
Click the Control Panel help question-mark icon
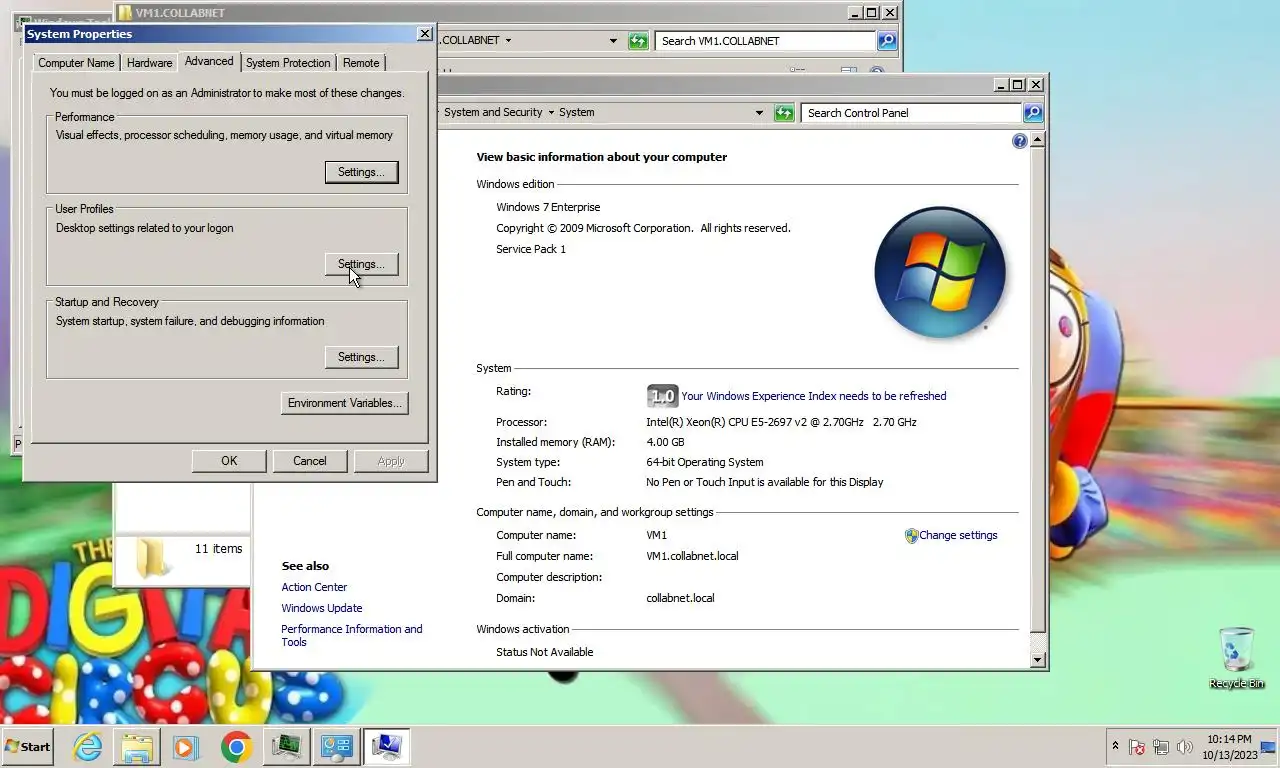tap(1020, 141)
